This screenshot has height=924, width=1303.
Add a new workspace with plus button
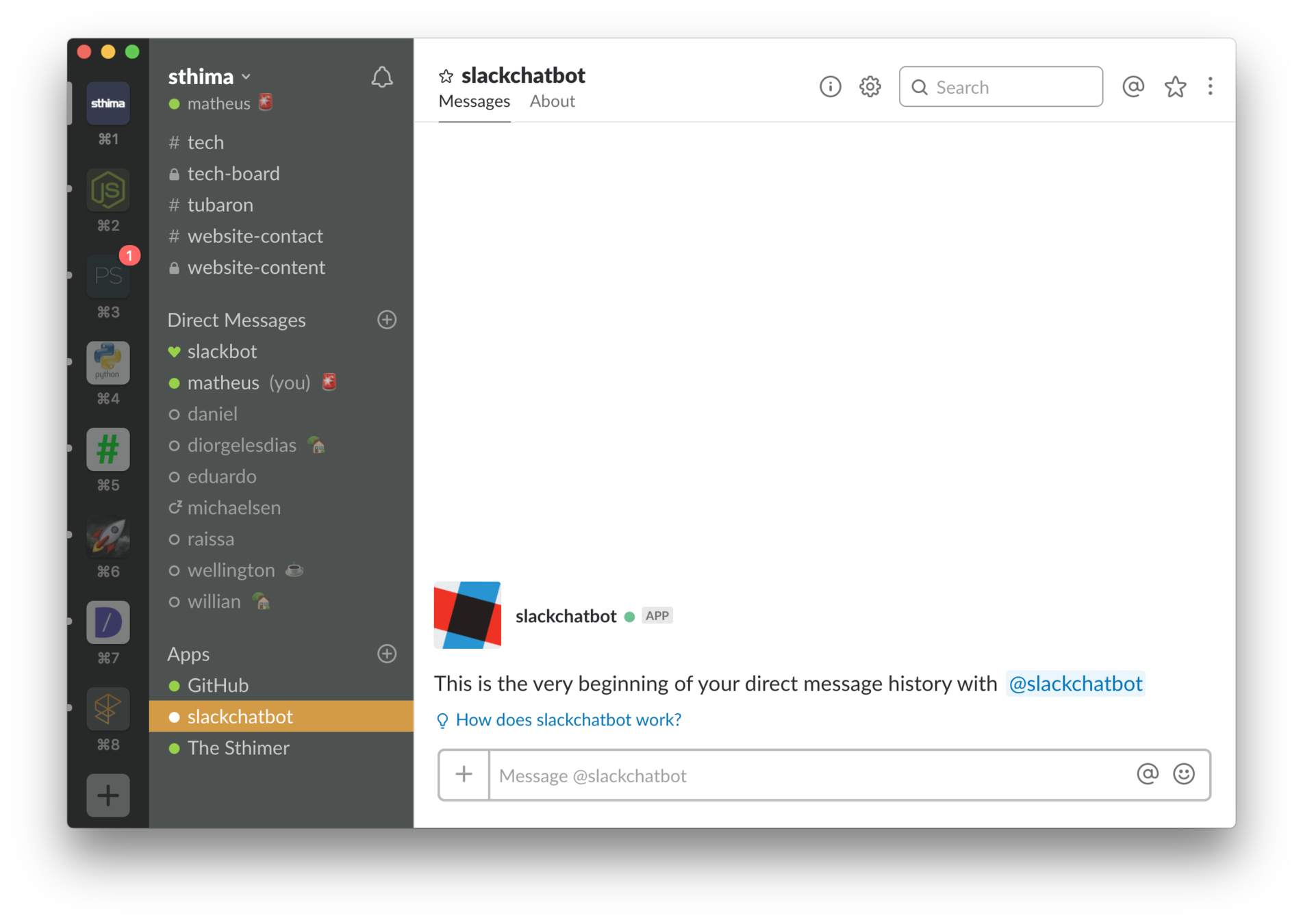pyautogui.click(x=107, y=795)
